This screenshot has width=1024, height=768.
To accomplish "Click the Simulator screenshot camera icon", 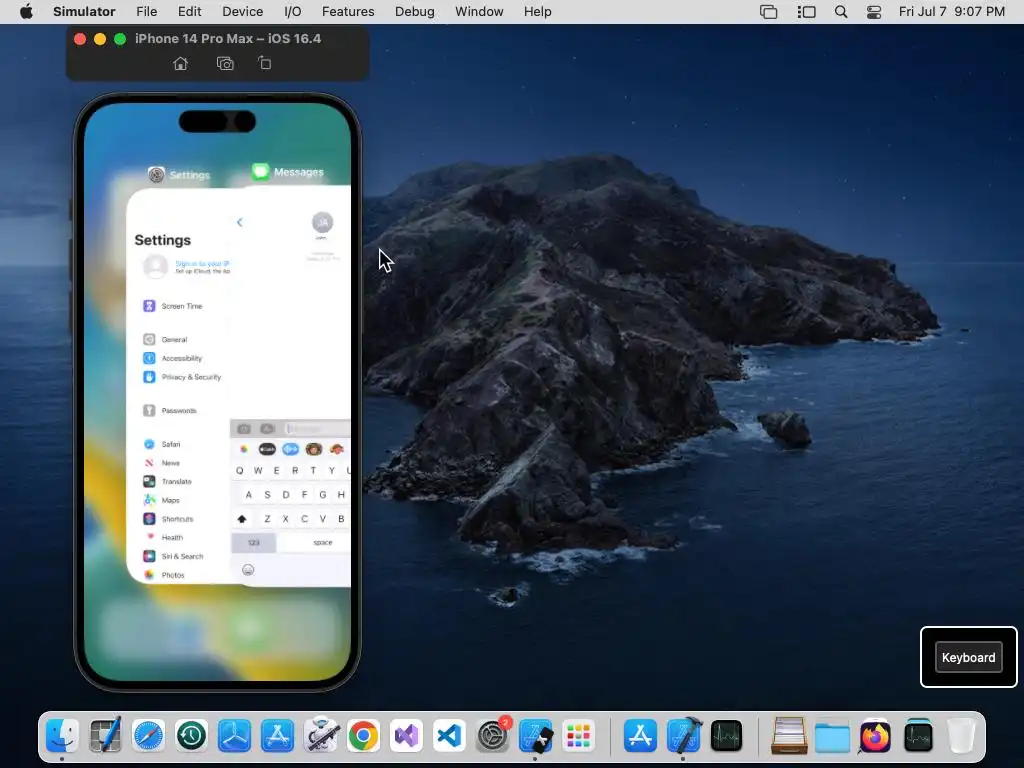I will click(225, 63).
